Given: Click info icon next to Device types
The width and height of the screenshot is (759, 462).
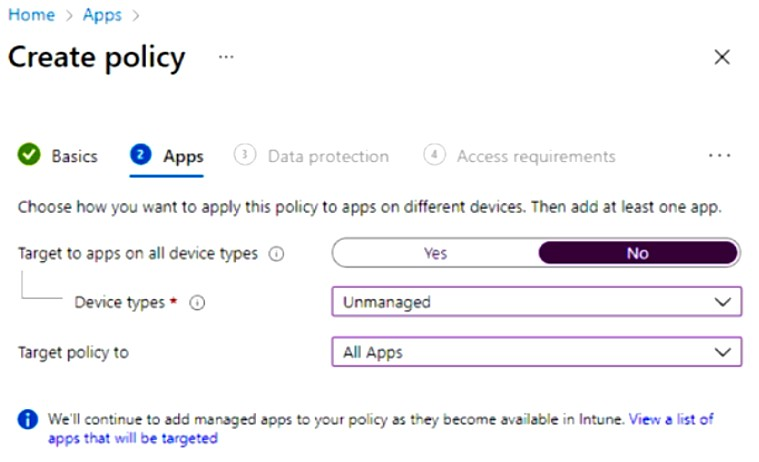Looking at the screenshot, I should [197, 302].
